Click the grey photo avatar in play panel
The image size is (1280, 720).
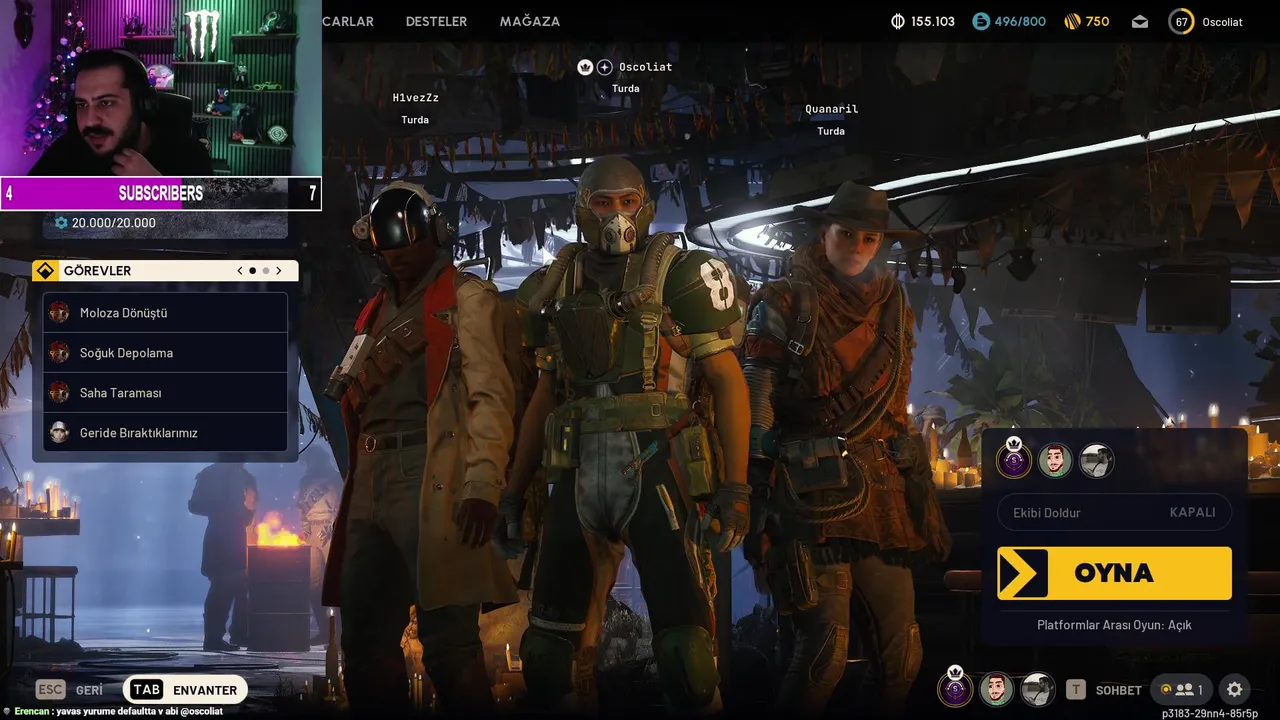pyautogui.click(x=1096, y=461)
